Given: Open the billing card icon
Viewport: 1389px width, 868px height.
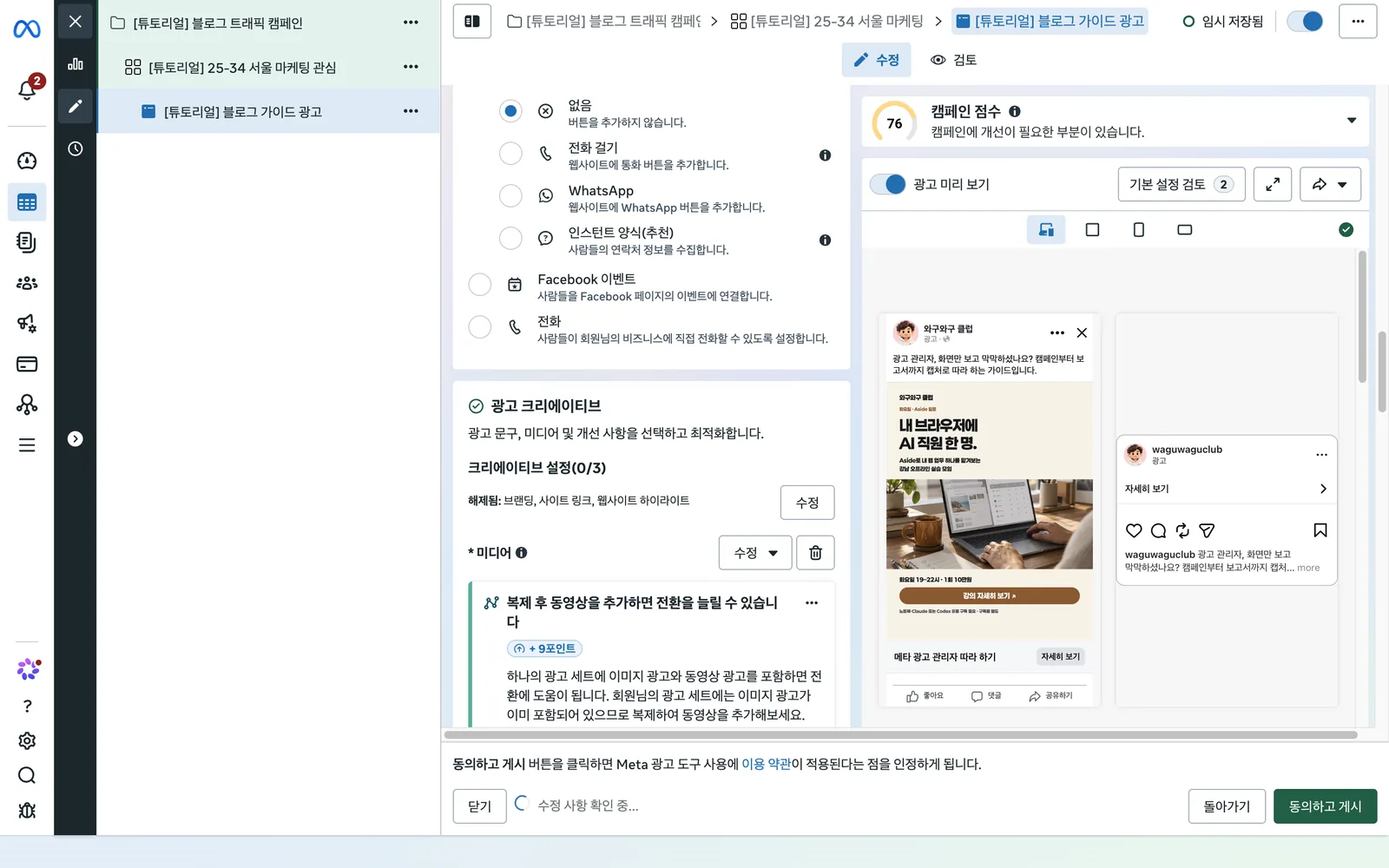Looking at the screenshot, I should tap(27, 364).
